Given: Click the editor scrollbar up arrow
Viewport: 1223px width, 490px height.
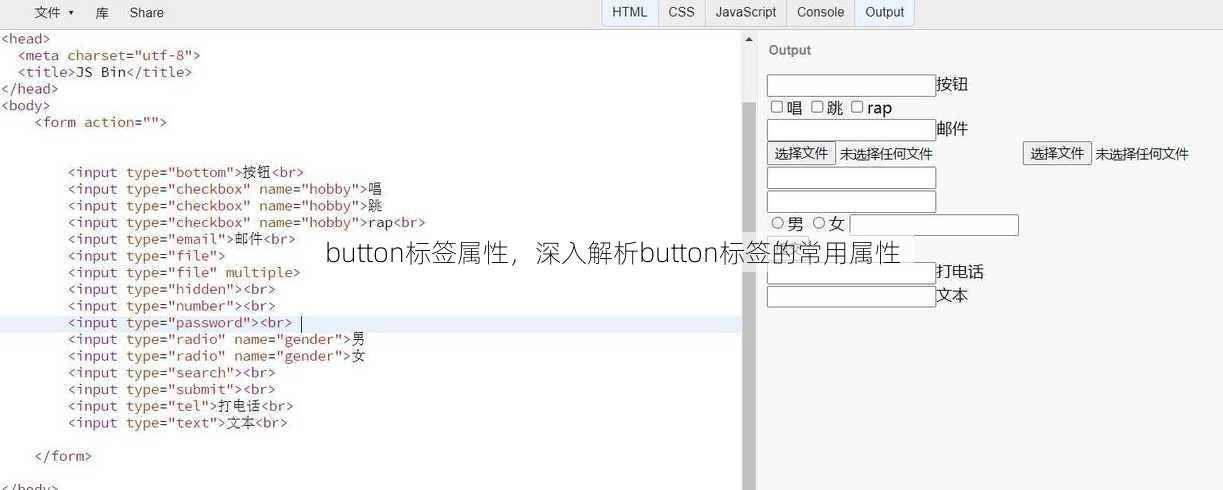Looking at the screenshot, I should coord(748,37).
